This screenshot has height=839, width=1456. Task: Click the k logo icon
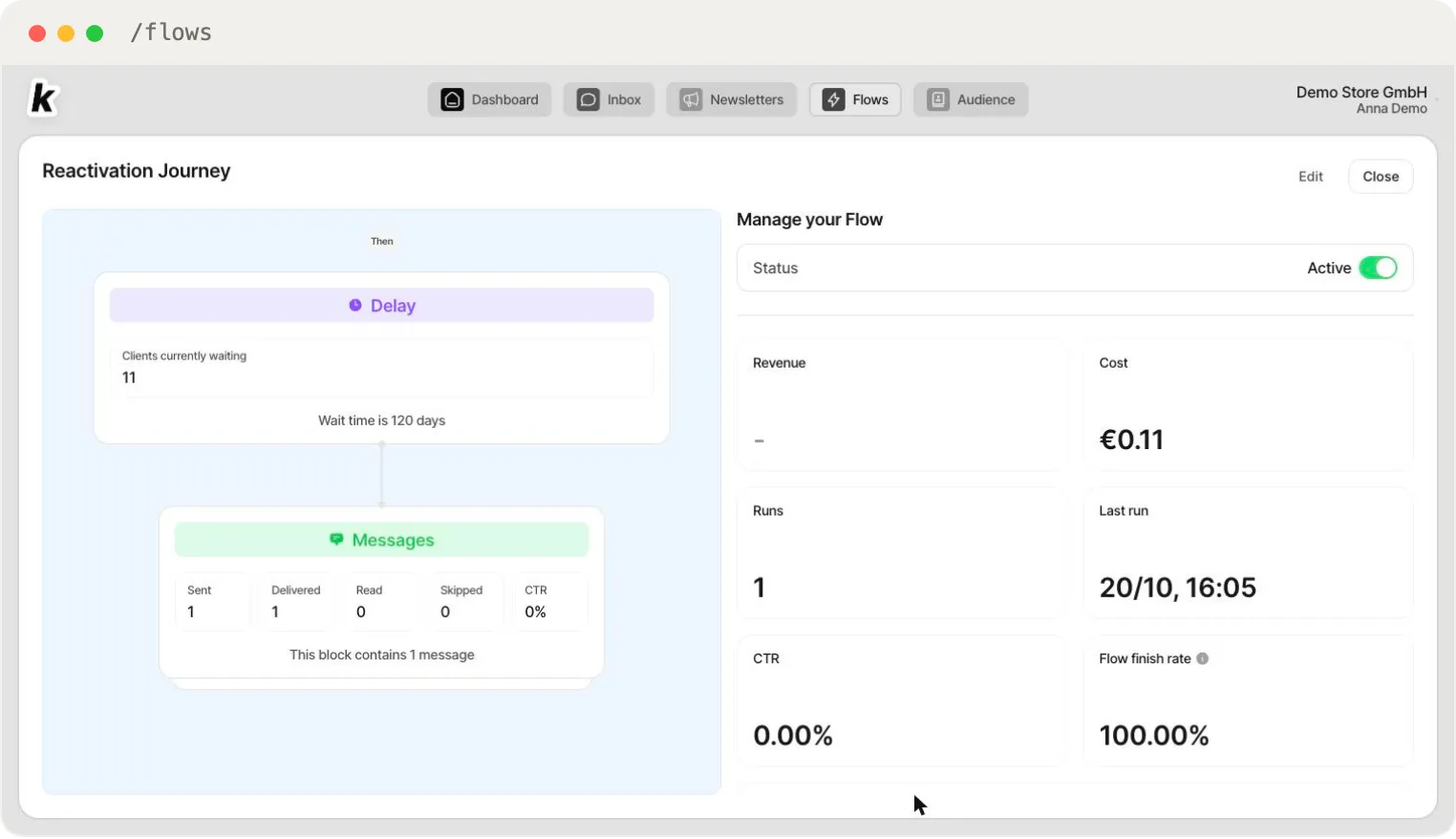pyautogui.click(x=44, y=98)
